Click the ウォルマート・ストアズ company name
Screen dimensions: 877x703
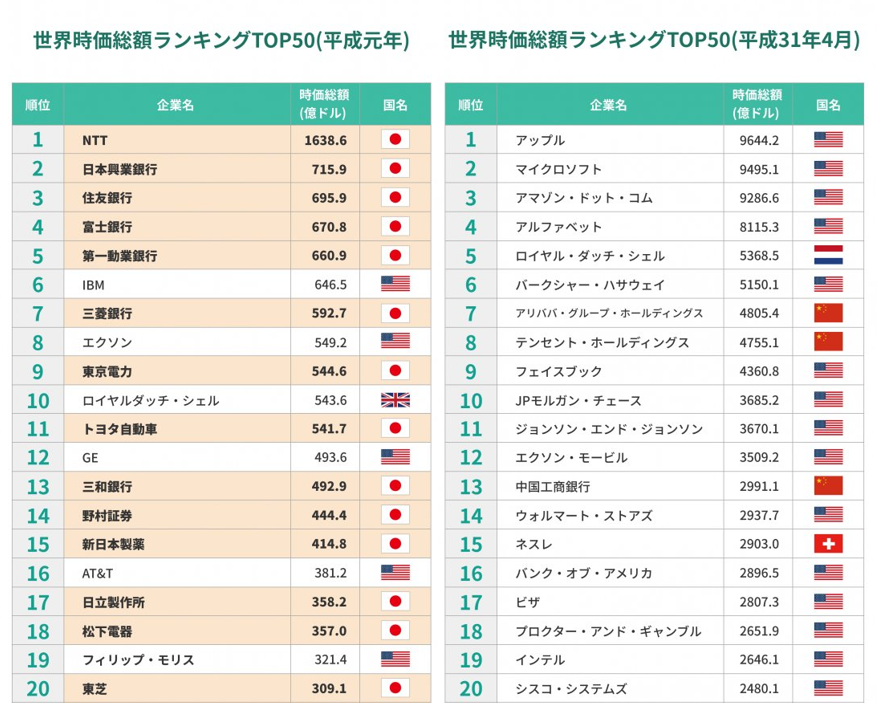pos(584,516)
